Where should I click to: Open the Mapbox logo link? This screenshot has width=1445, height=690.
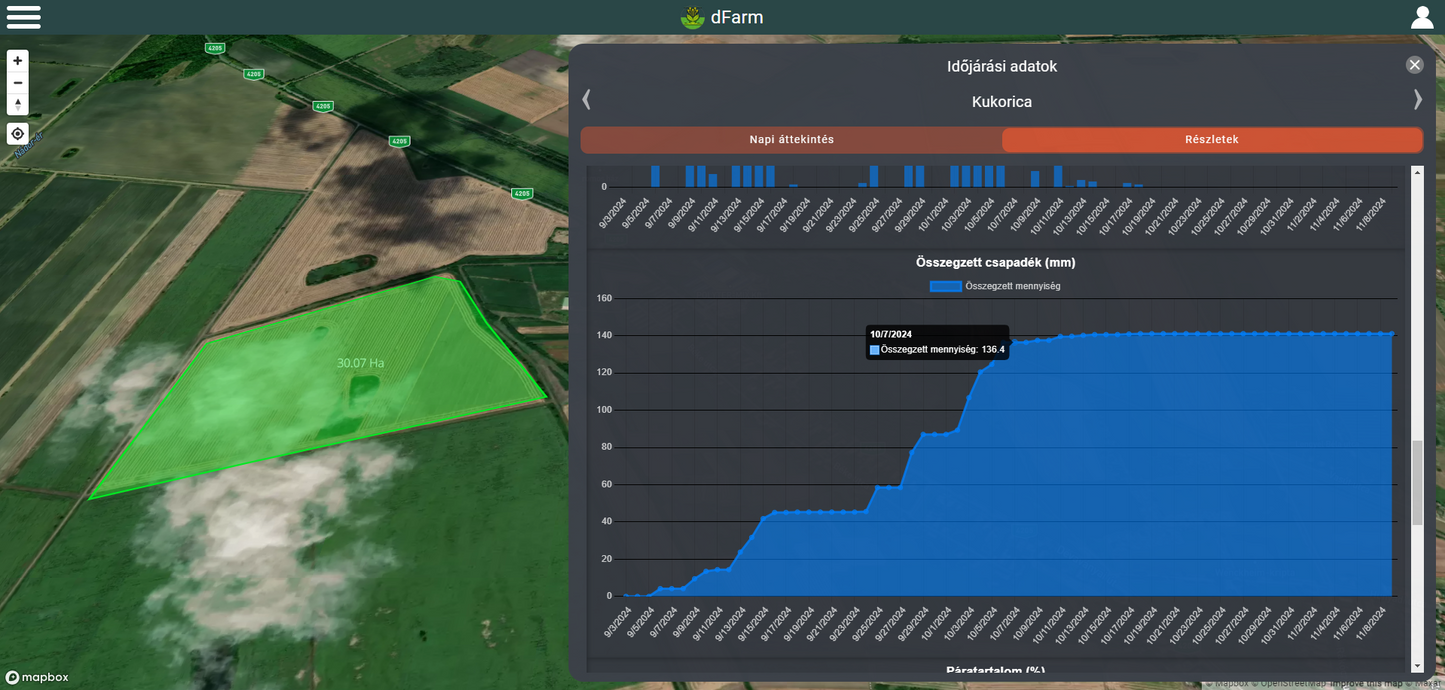click(37, 677)
